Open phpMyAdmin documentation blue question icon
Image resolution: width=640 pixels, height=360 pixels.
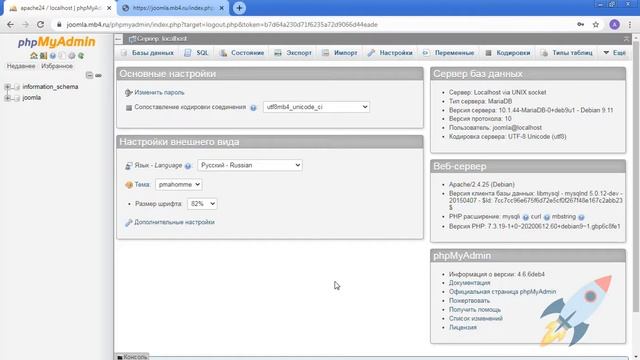[x=53, y=56]
